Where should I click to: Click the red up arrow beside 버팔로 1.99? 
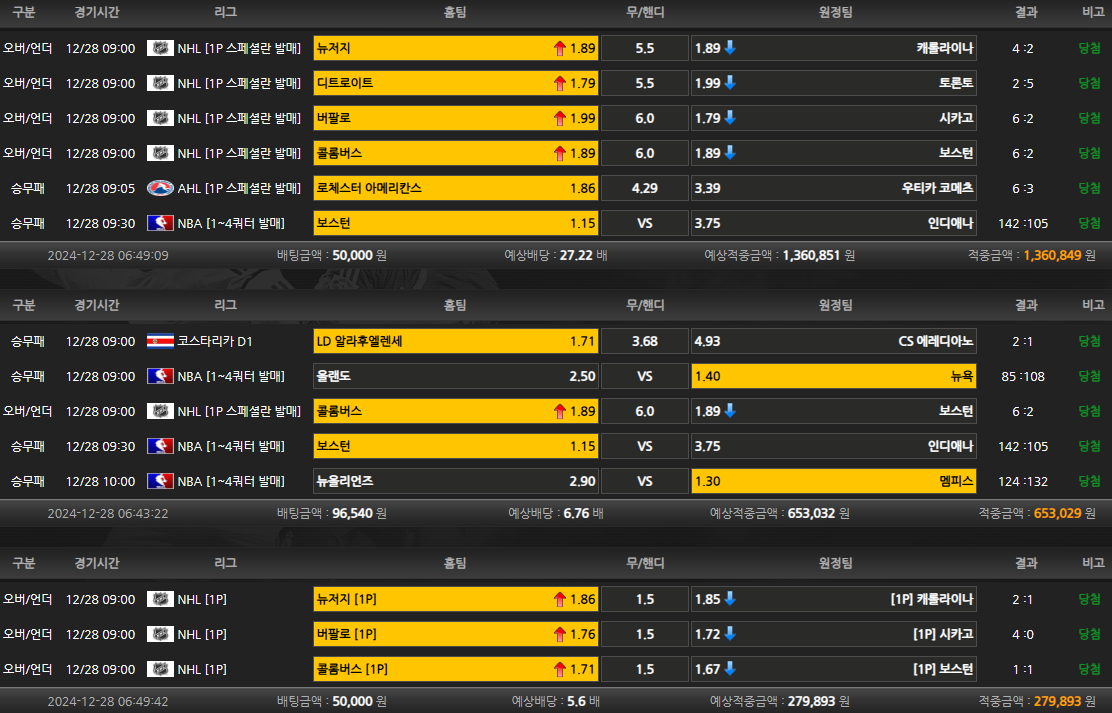560,118
